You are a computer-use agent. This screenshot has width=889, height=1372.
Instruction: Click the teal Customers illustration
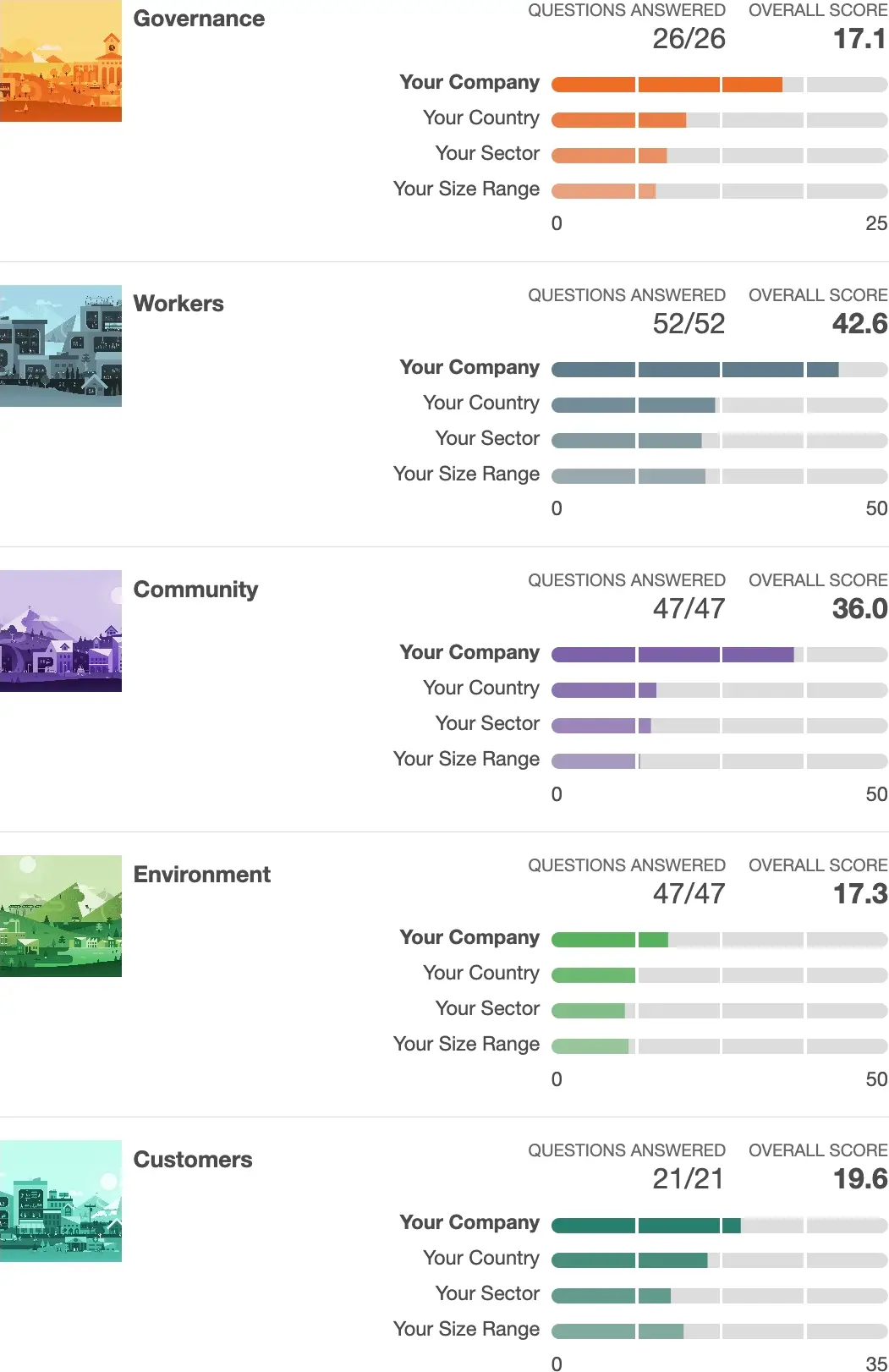tap(61, 1201)
